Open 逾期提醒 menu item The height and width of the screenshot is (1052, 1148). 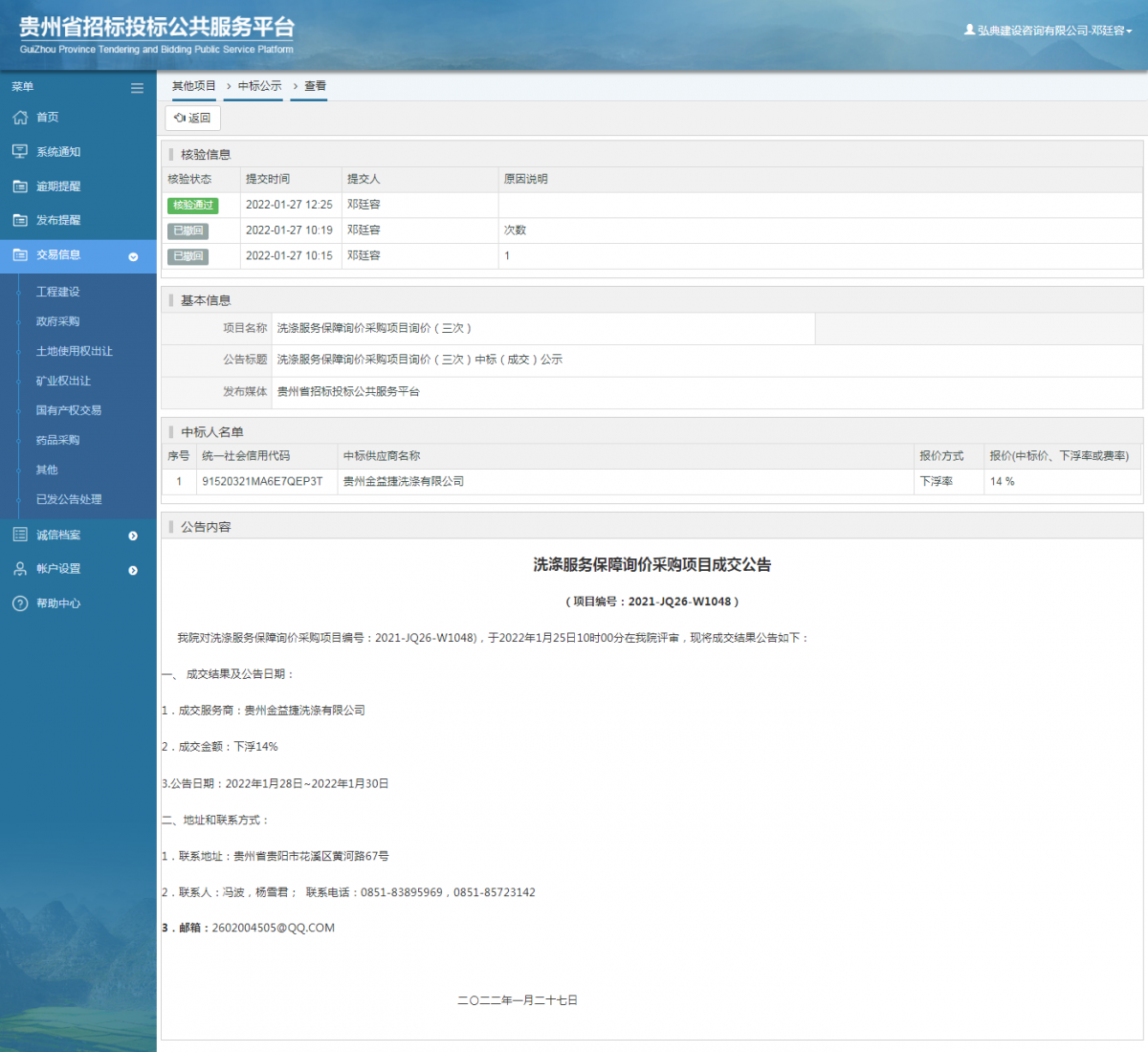tap(58, 186)
